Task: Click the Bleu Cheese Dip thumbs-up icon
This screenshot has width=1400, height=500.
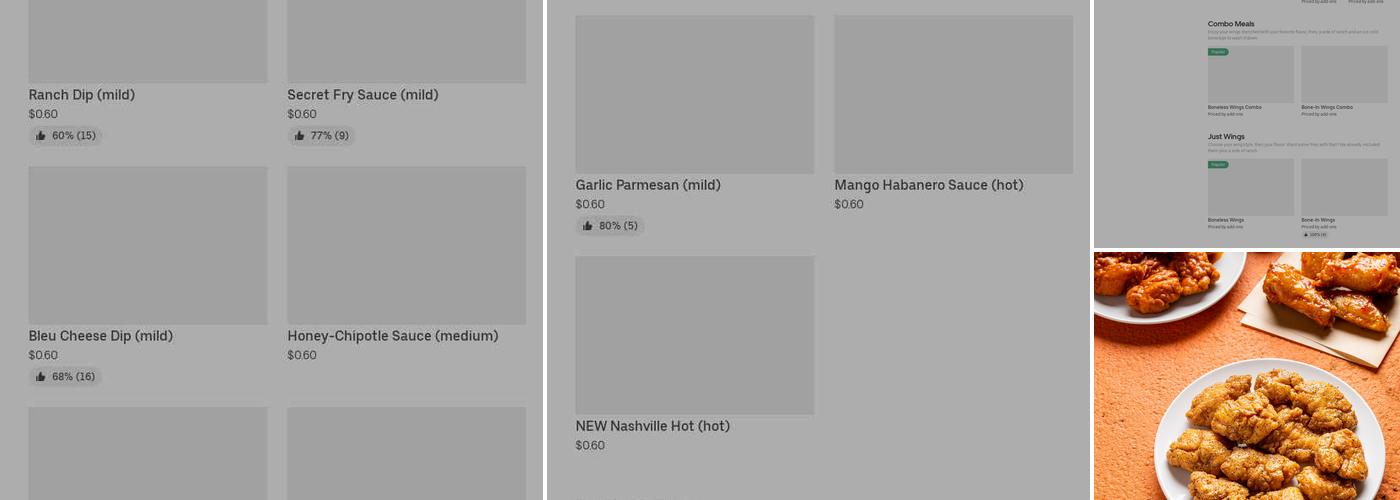Action: coord(41,377)
